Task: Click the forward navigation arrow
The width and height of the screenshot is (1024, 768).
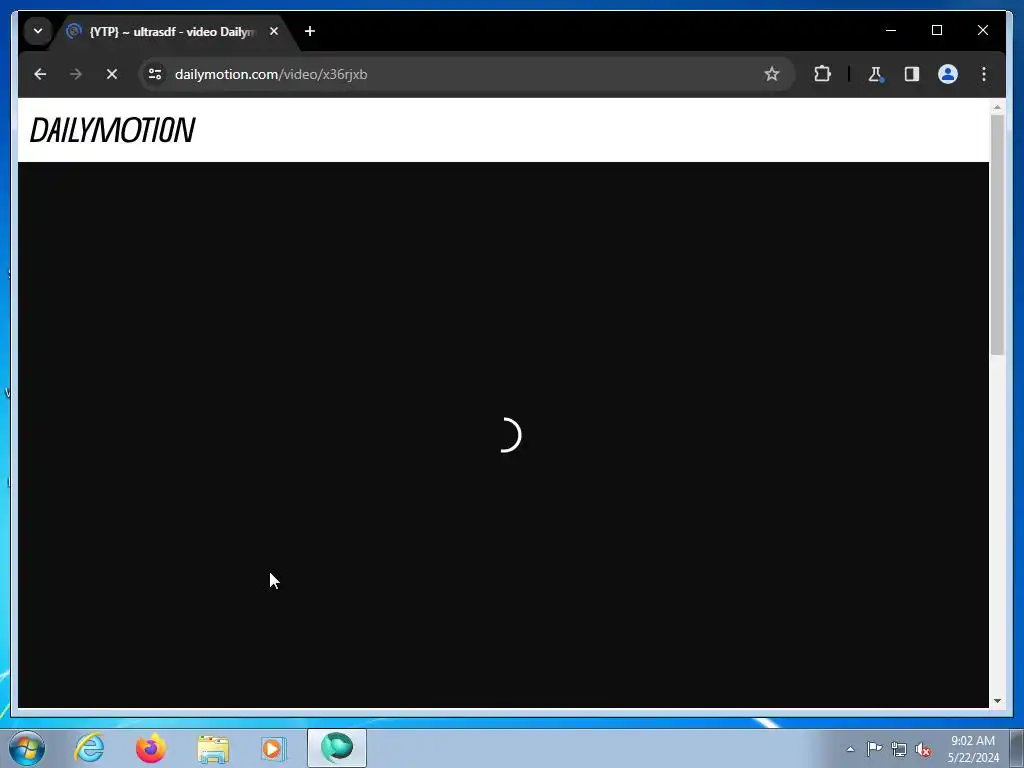Action: click(x=76, y=74)
